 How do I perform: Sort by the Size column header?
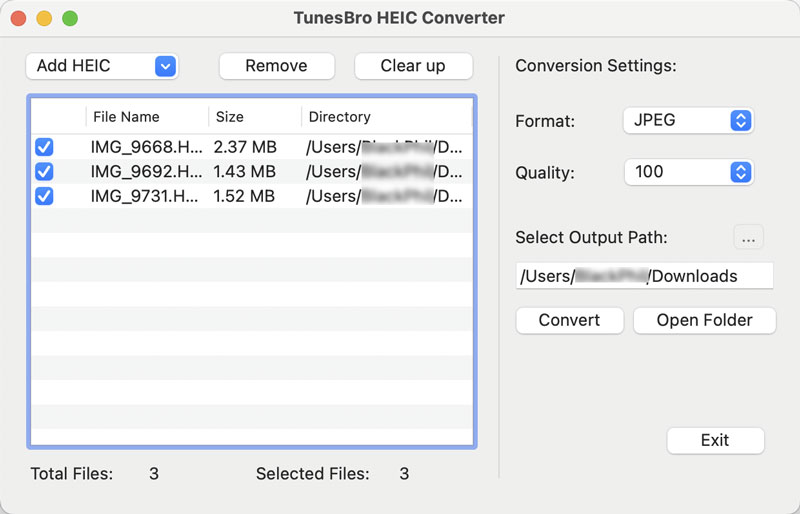[x=255, y=117]
